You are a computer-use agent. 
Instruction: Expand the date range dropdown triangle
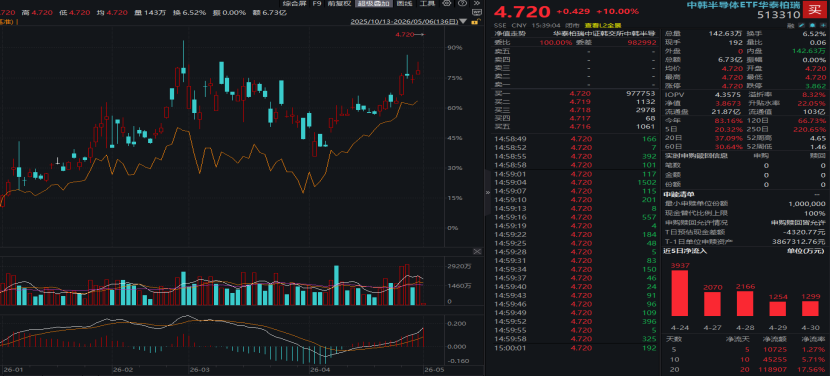pyautogui.click(x=464, y=22)
